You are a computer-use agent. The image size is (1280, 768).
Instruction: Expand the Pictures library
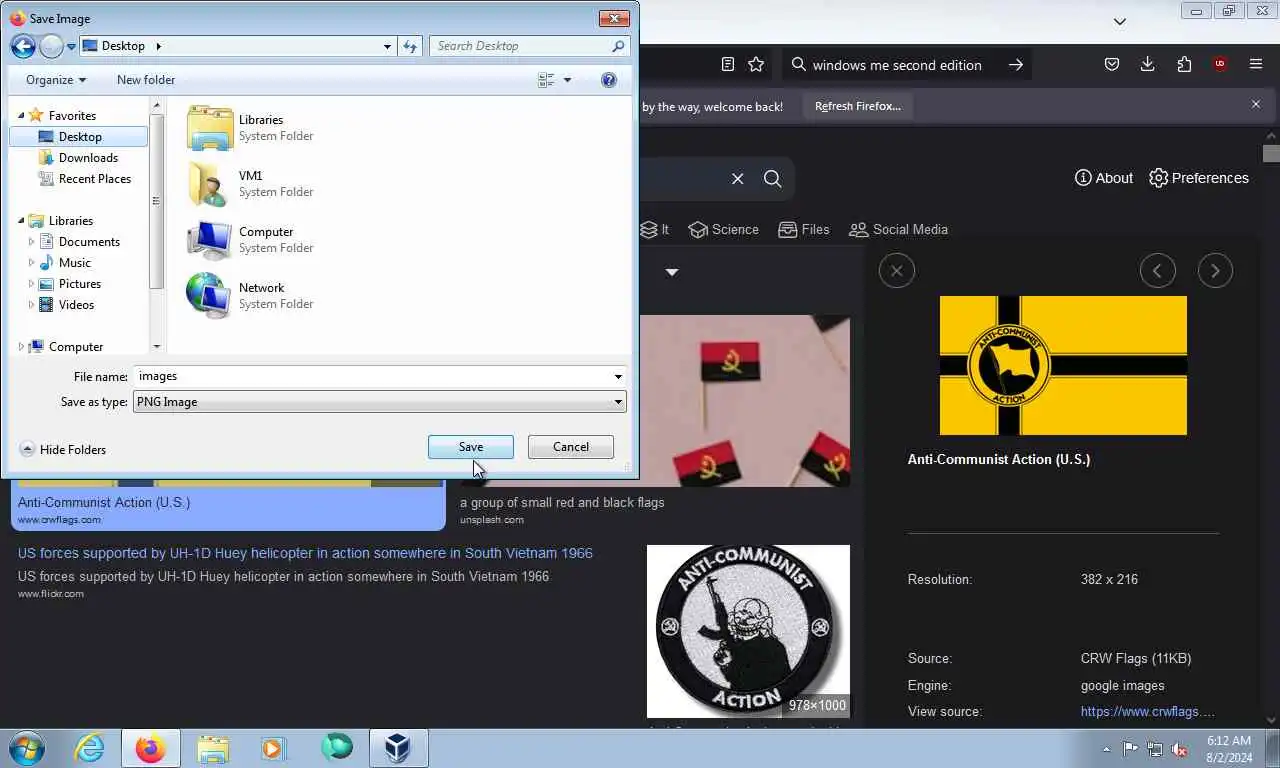[x=31, y=284]
